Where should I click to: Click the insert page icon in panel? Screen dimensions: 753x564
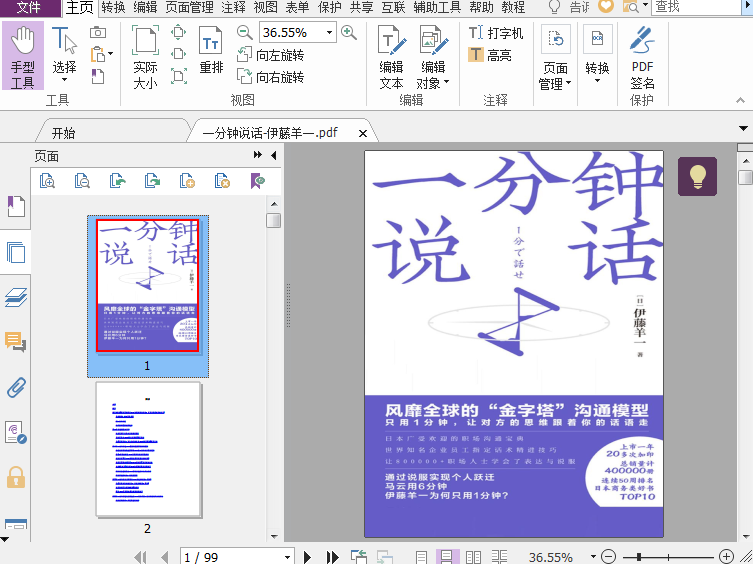click(x=187, y=181)
